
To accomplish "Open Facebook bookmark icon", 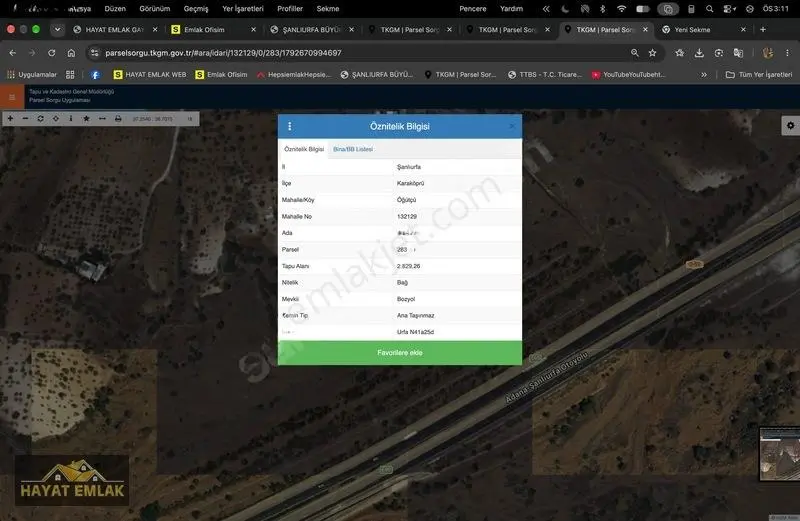I will 95,75.
